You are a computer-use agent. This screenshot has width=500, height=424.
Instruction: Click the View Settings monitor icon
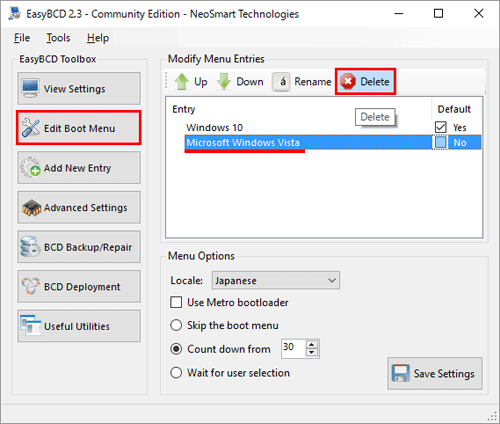tap(30, 88)
